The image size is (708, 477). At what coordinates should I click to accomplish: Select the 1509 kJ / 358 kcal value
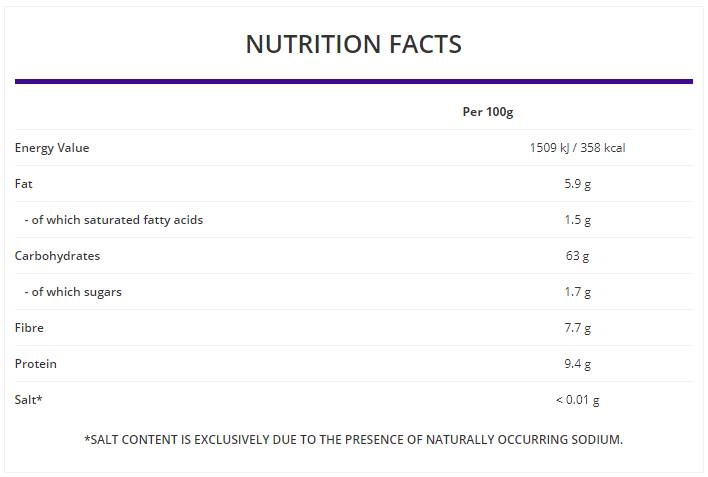(x=577, y=148)
